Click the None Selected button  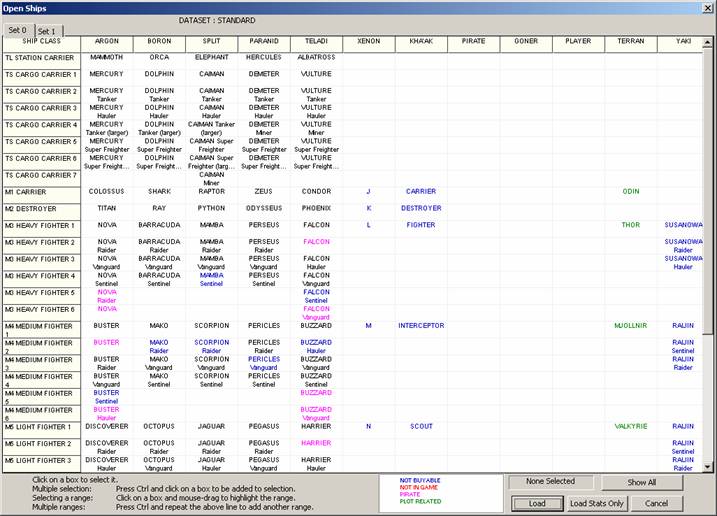[x=551, y=482]
